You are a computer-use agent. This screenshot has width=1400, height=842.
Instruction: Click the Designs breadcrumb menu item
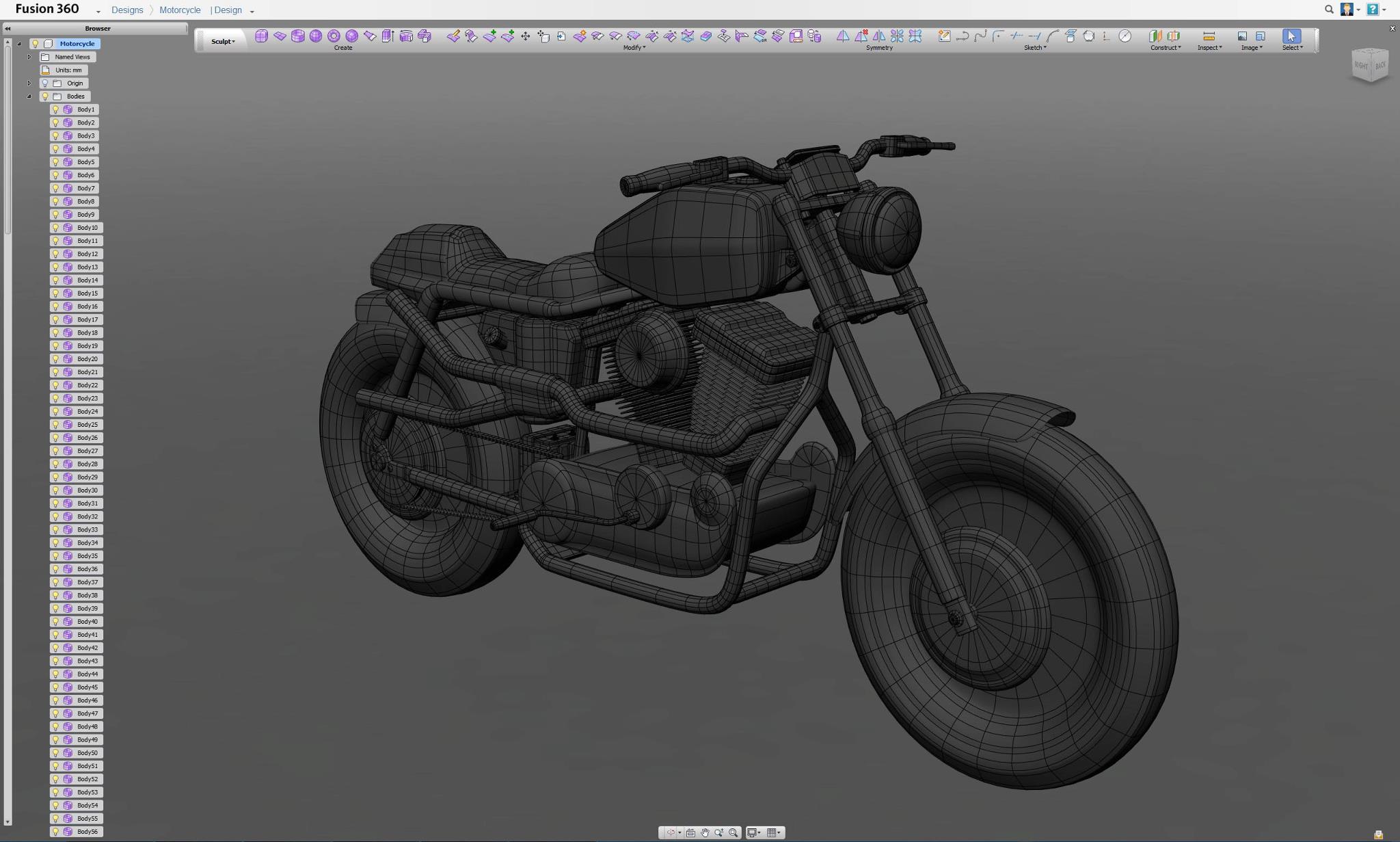127,10
